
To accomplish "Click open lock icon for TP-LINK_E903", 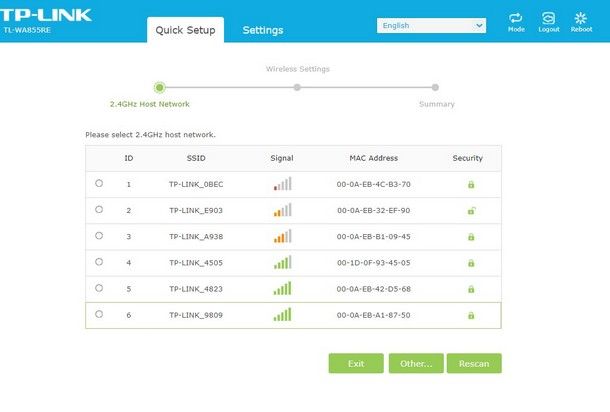I will [x=471, y=210].
